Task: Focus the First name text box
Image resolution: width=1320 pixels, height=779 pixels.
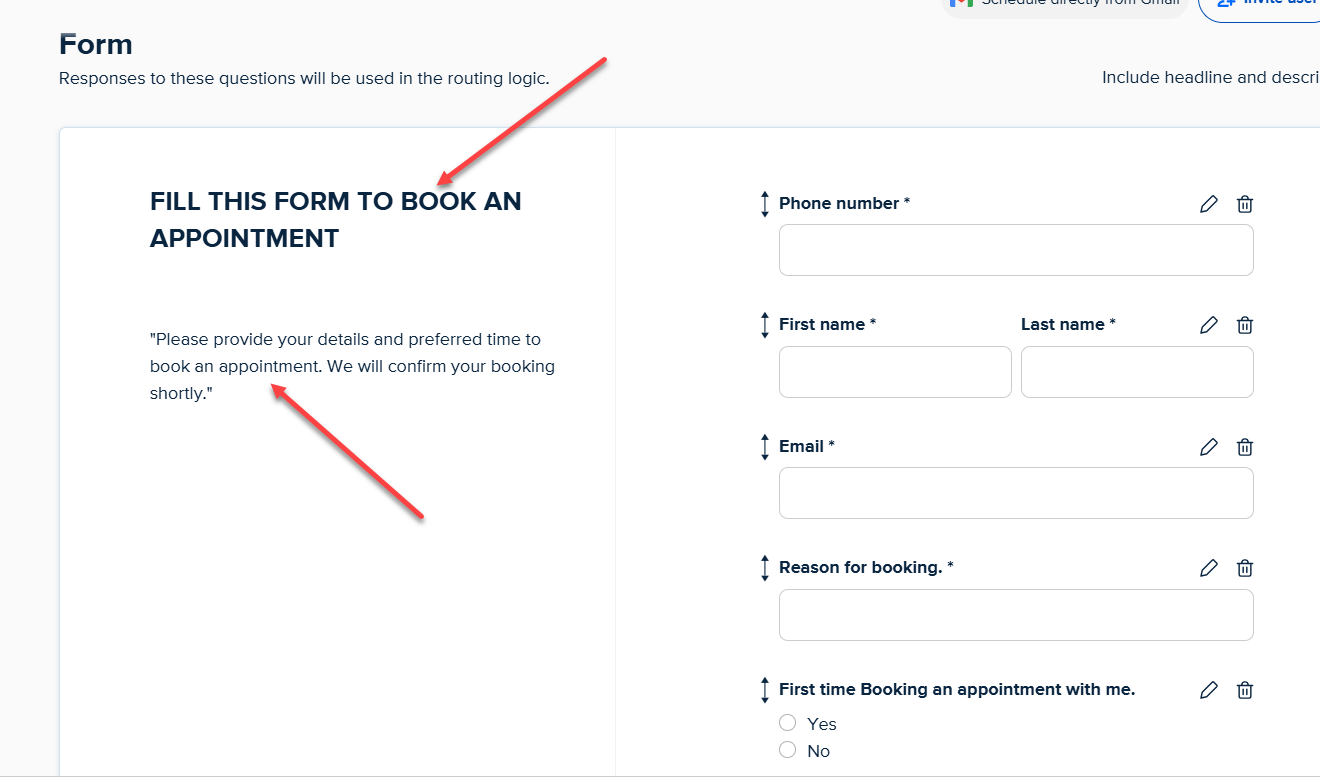Action: [x=895, y=372]
